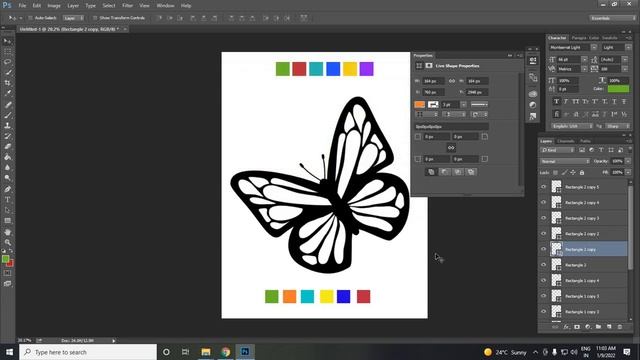Open the layer Fill dropdown arrow

[628, 172]
